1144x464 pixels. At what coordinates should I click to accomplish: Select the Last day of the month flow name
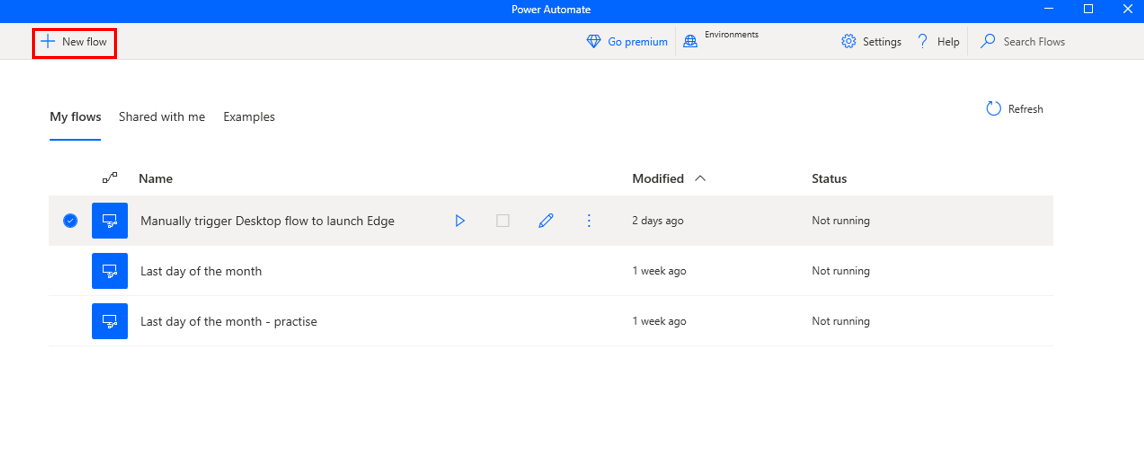(x=201, y=271)
